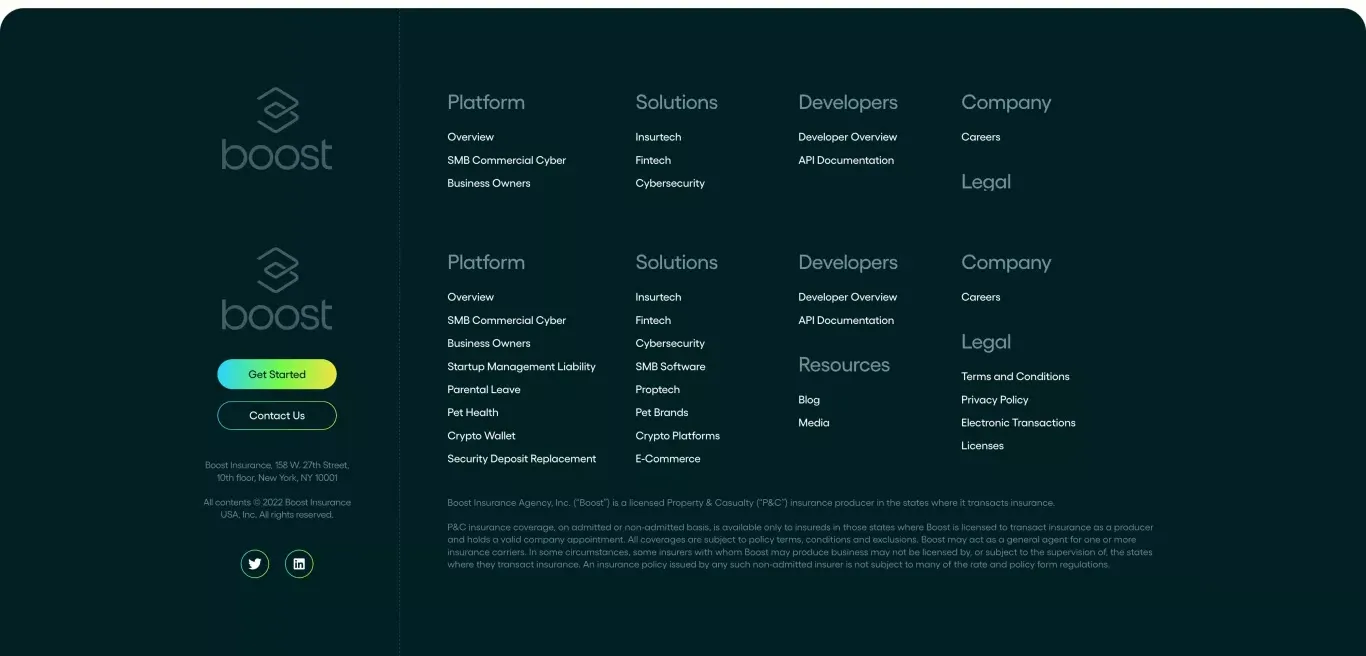The image size is (1366, 656).
Task: Open the Licenses link under Legal
Action: point(982,446)
